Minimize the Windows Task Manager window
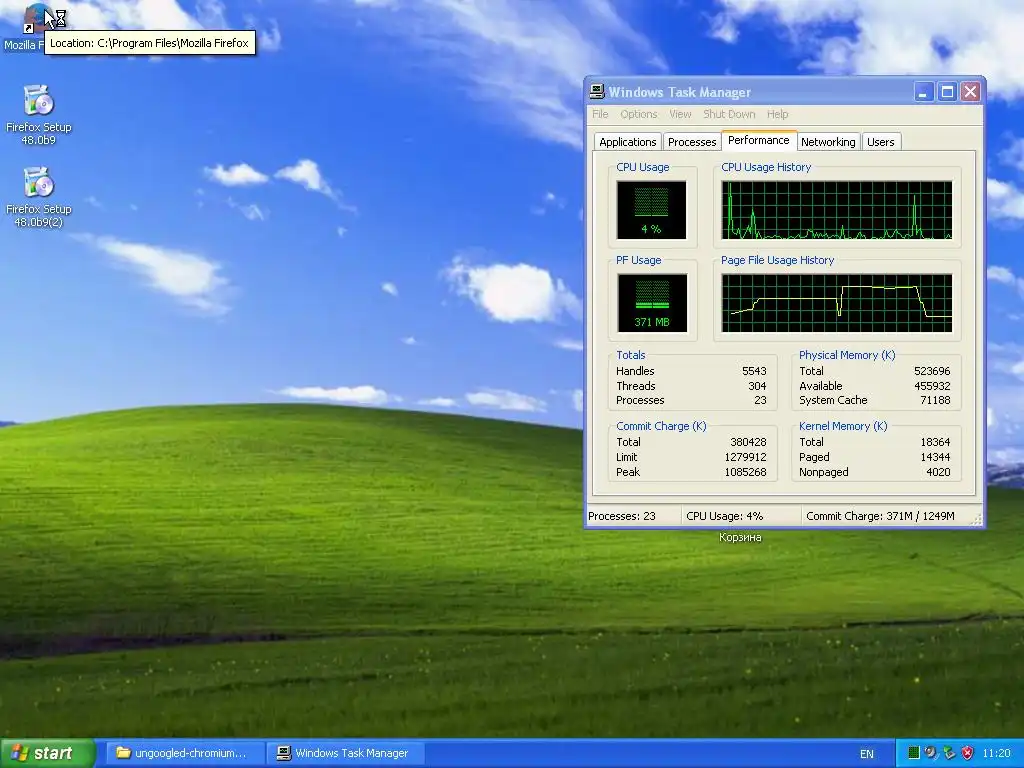1024x768 pixels. point(923,92)
